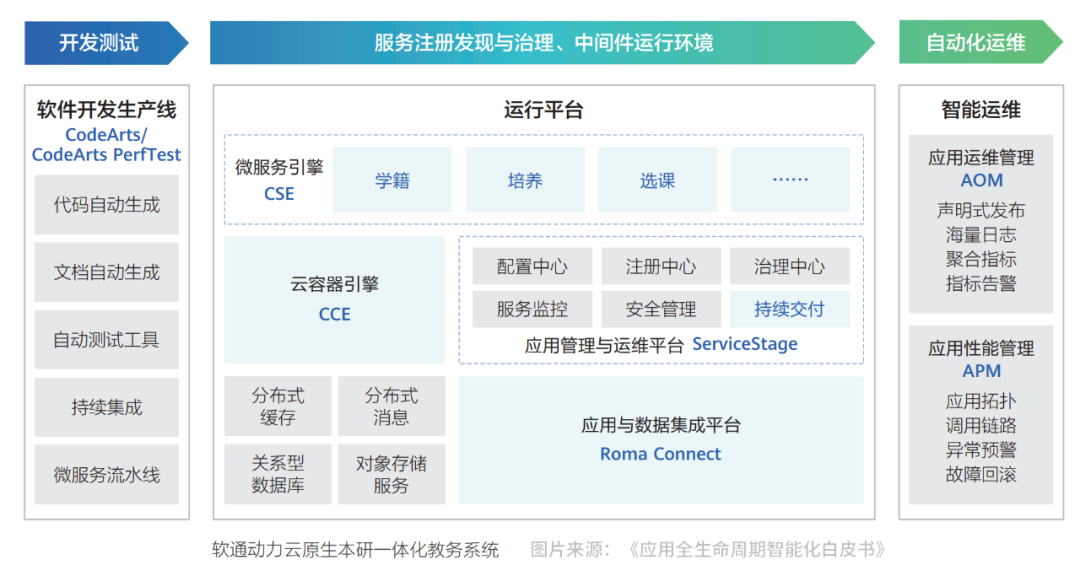Viewport: 1080px width, 576px height.
Task: Click the CodeArts/ CodeArts PerfTest label
Action: pos(107,145)
